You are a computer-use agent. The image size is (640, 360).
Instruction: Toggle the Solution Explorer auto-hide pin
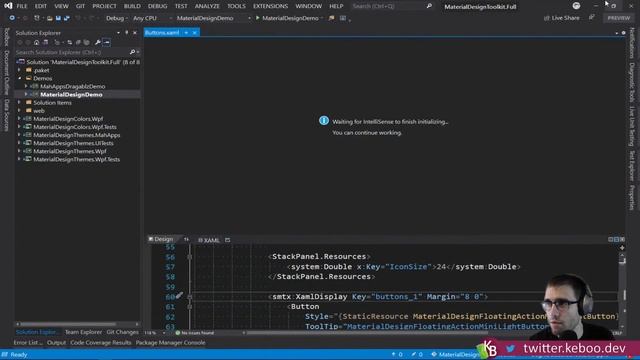coord(127,33)
